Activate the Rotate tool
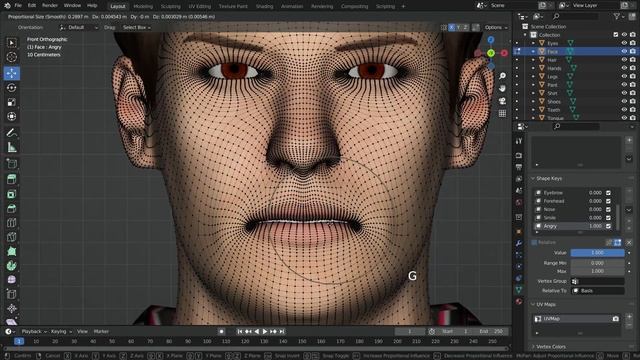This screenshot has width=640, height=360. [11, 88]
